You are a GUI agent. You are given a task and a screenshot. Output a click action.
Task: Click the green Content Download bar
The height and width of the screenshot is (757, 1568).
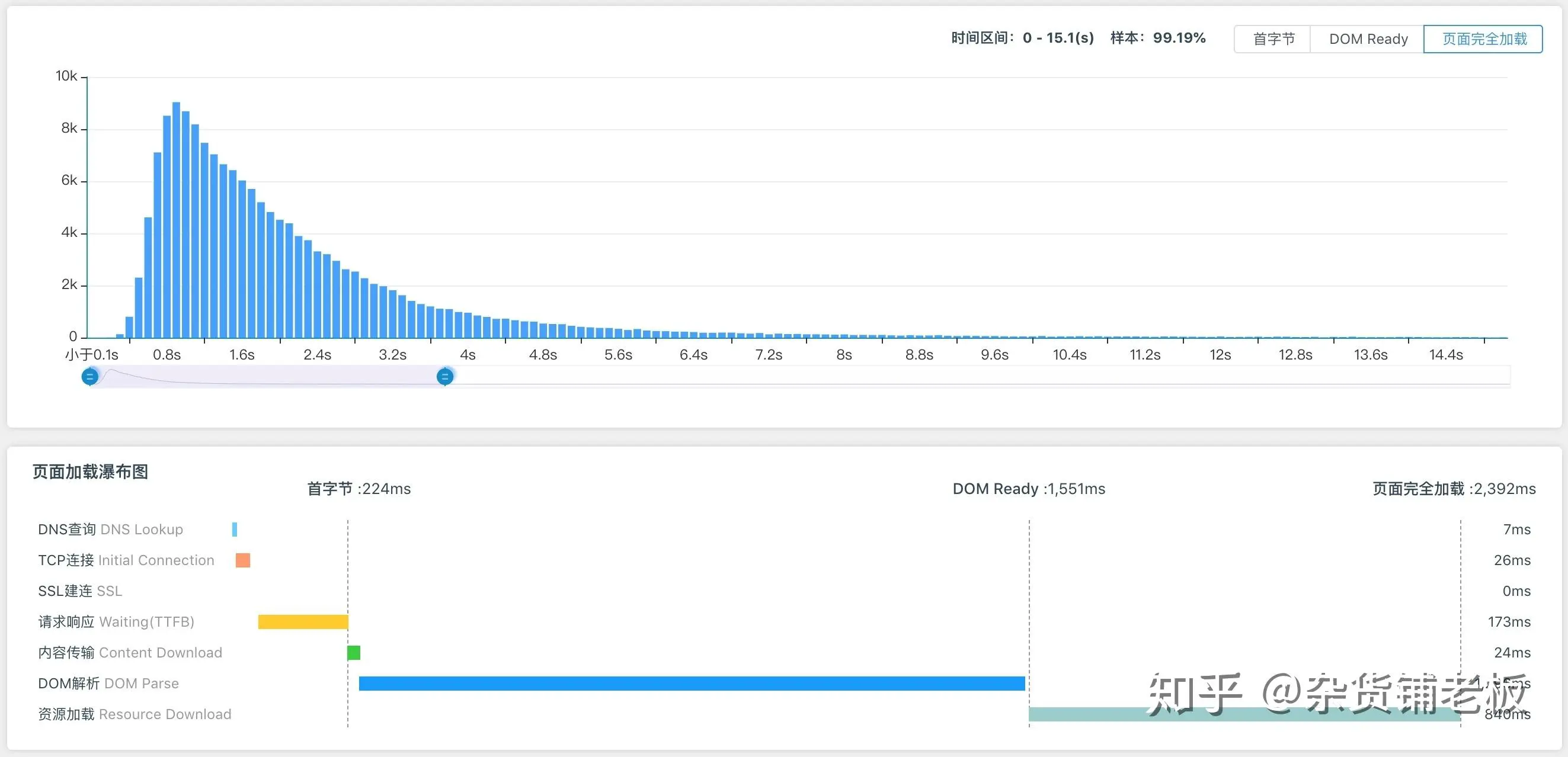(x=354, y=653)
